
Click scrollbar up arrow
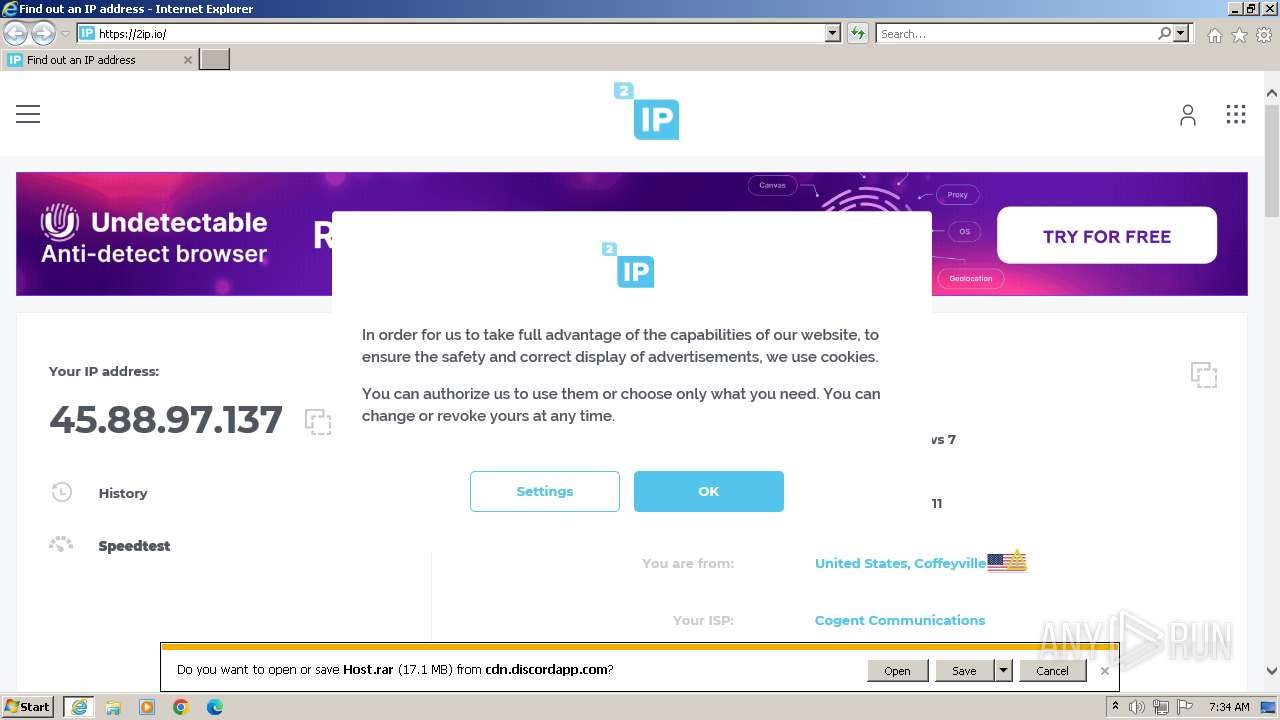(x=1272, y=93)
